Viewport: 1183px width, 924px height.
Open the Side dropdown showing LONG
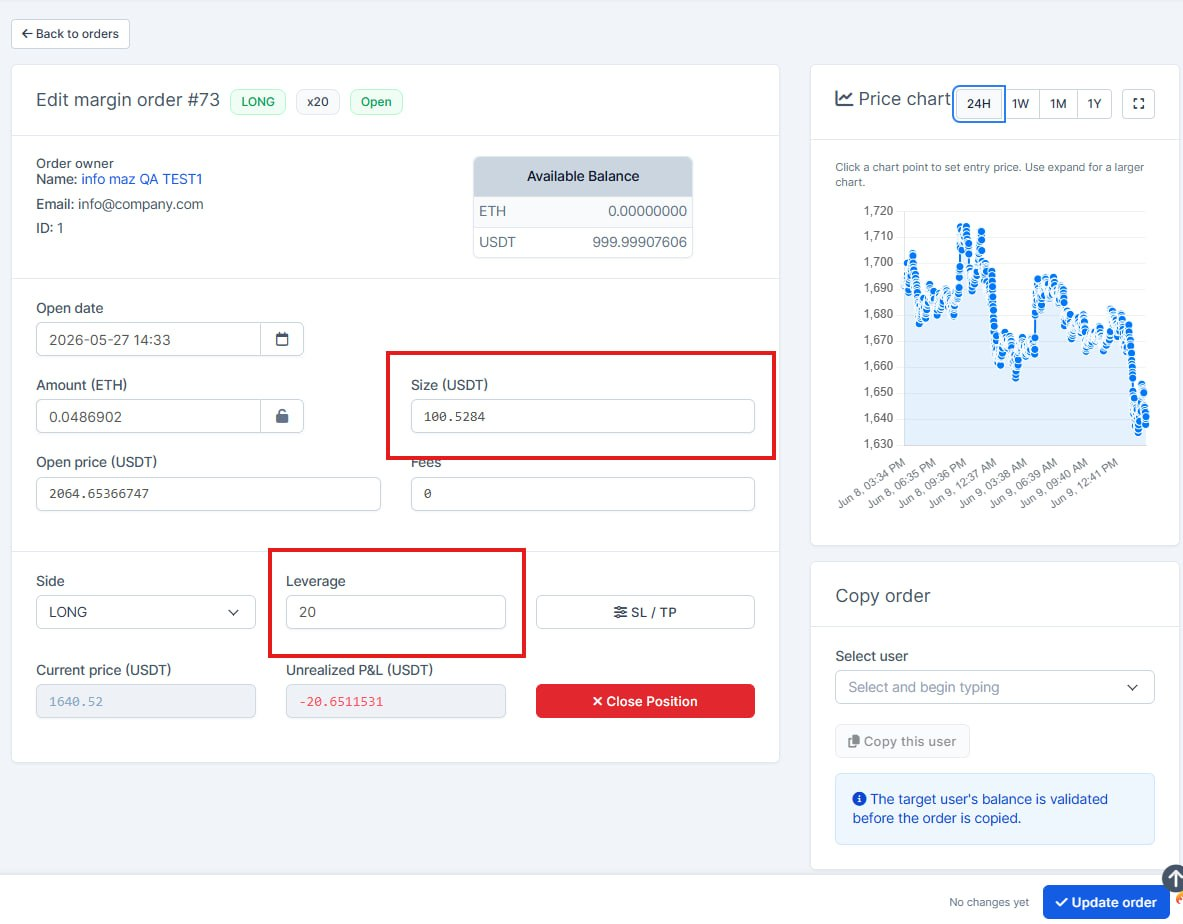pyautogui.click(x=146, y=612)
